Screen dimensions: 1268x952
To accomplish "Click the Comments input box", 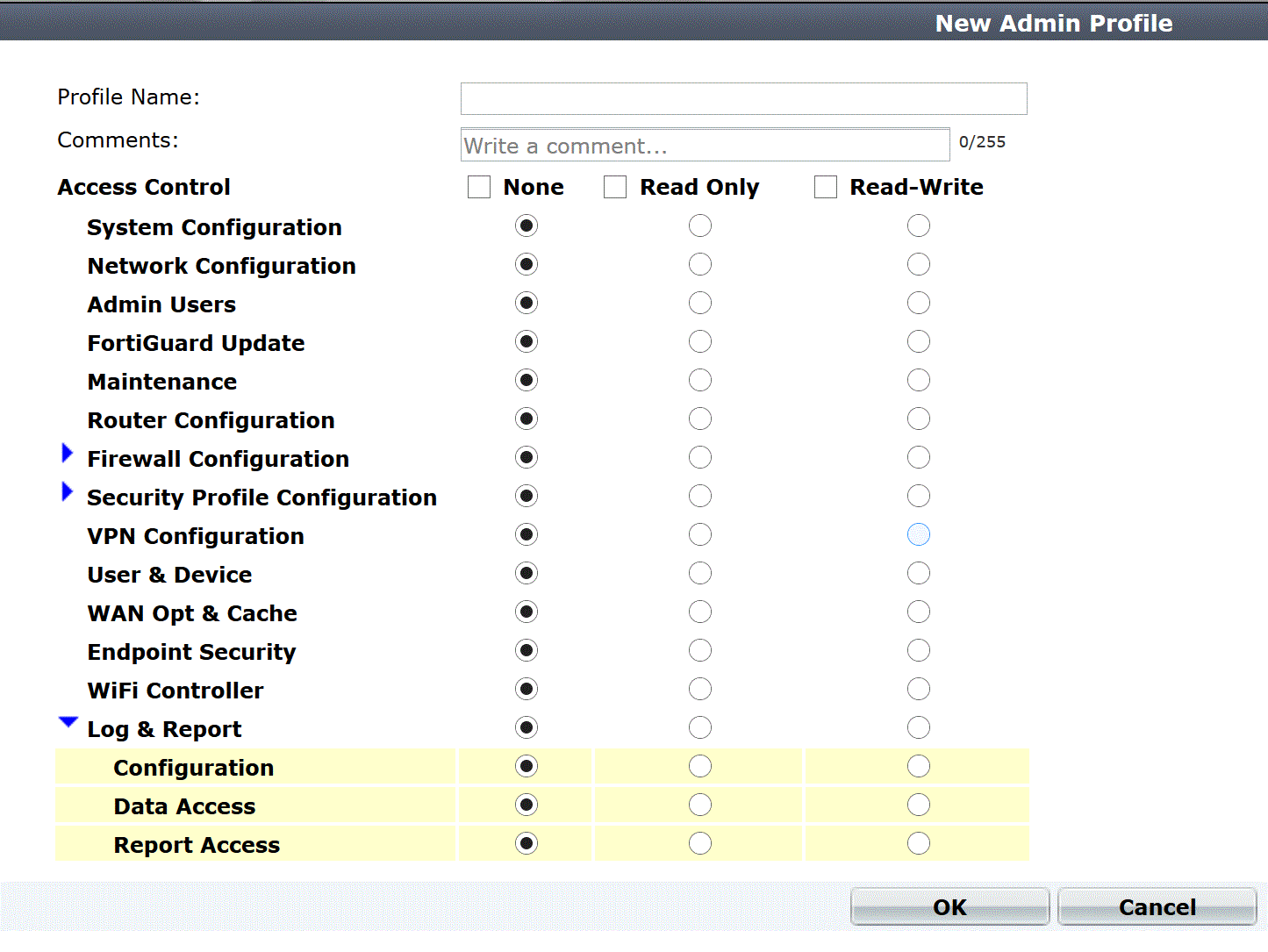I will point(705,146).
